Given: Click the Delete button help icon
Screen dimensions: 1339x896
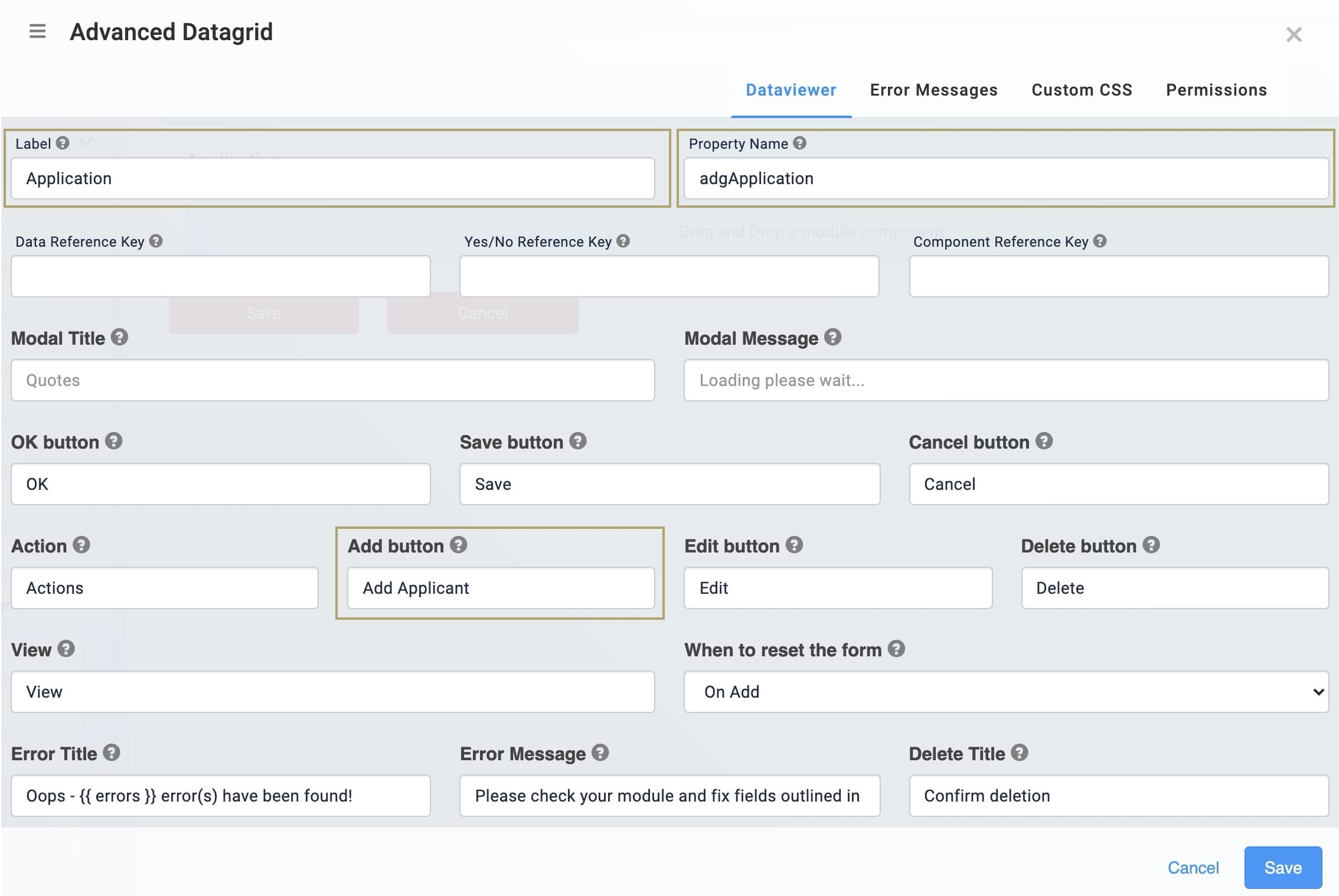Looking at the screenshot, I should click(1151, 545).
